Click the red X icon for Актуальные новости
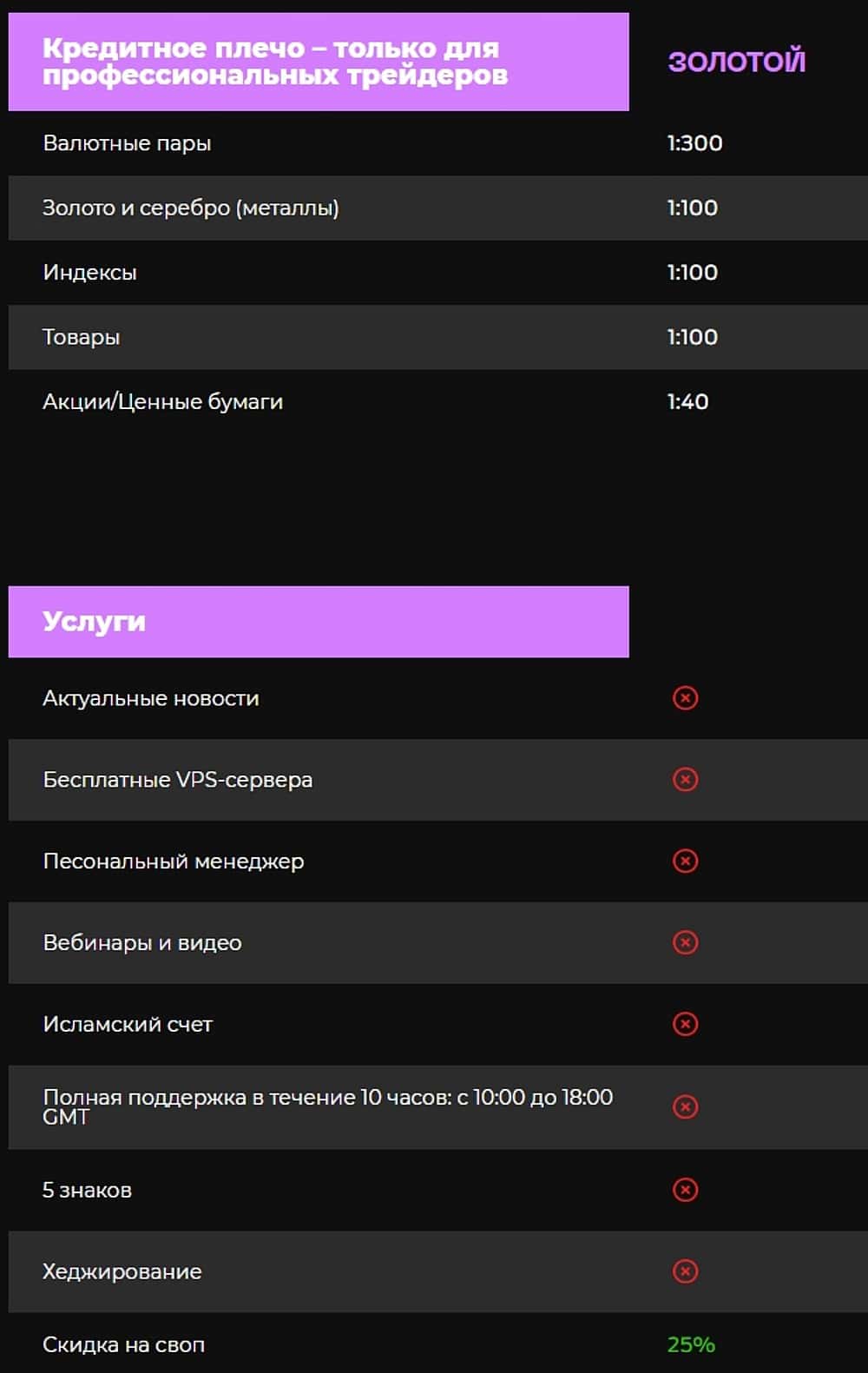 pos(685,698)
